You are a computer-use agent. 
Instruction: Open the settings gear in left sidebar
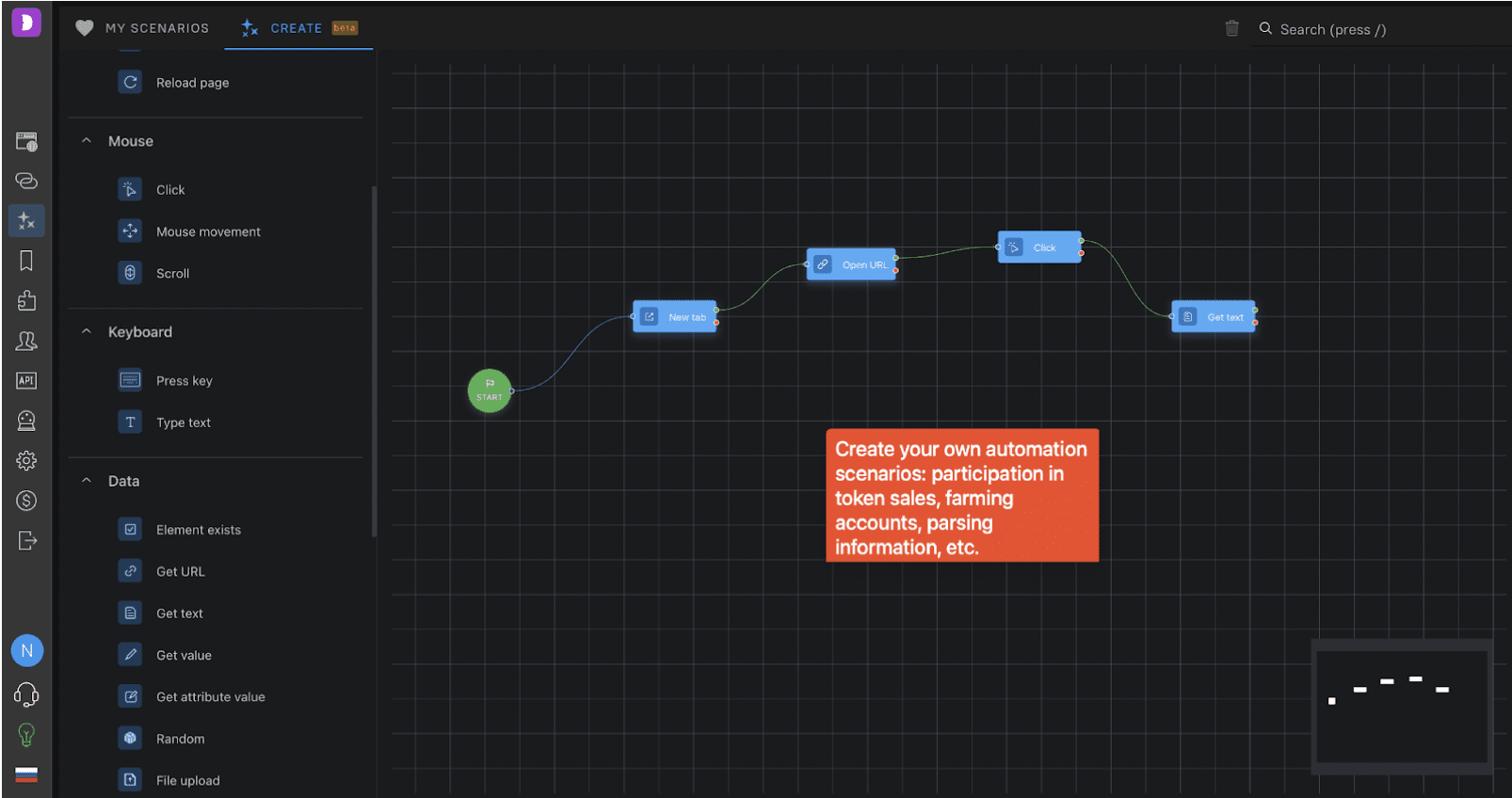tap(26, 460)
